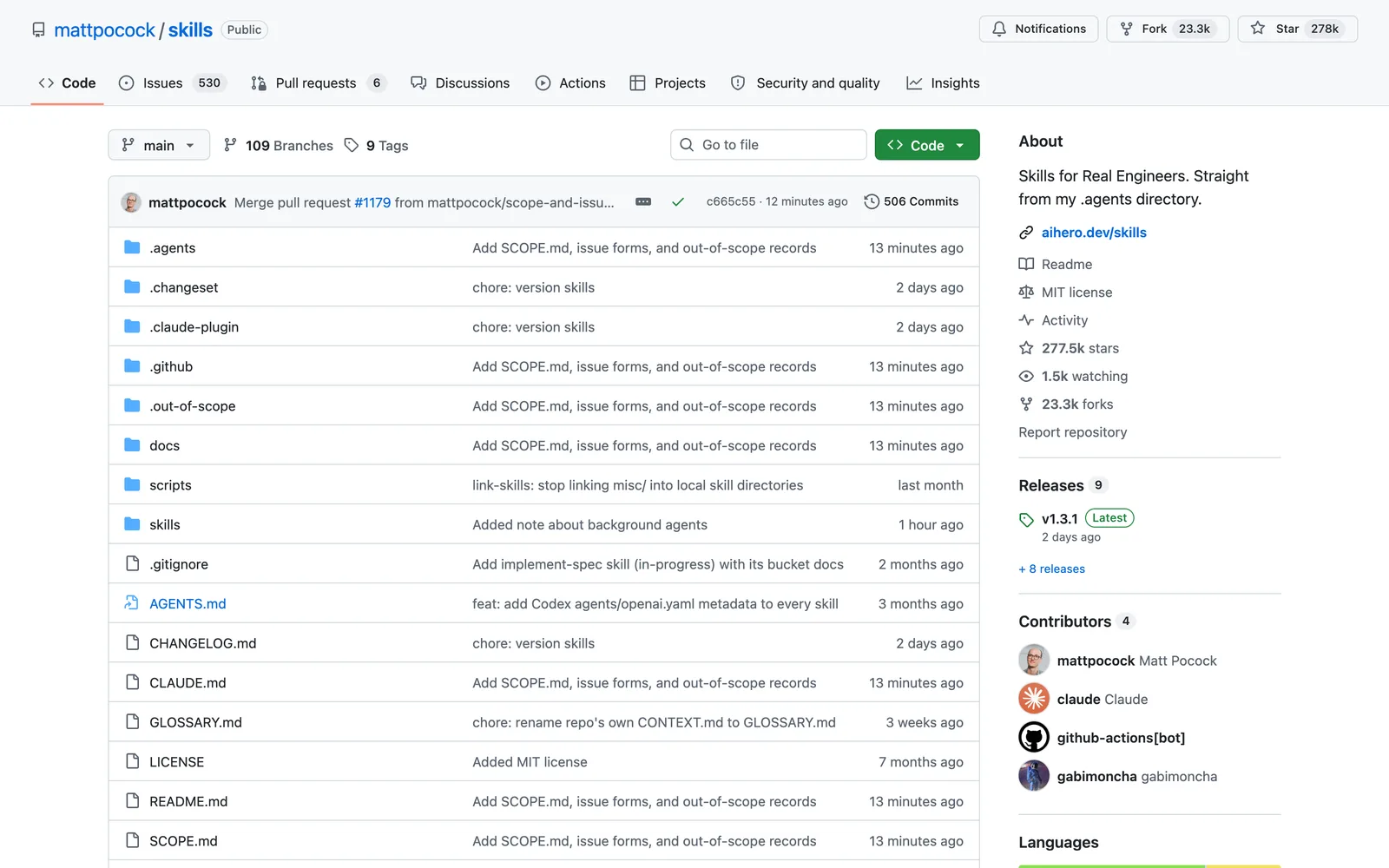View the 9 Tags link
Viewport: 1389px width, 868px height.
coord(377,146)
